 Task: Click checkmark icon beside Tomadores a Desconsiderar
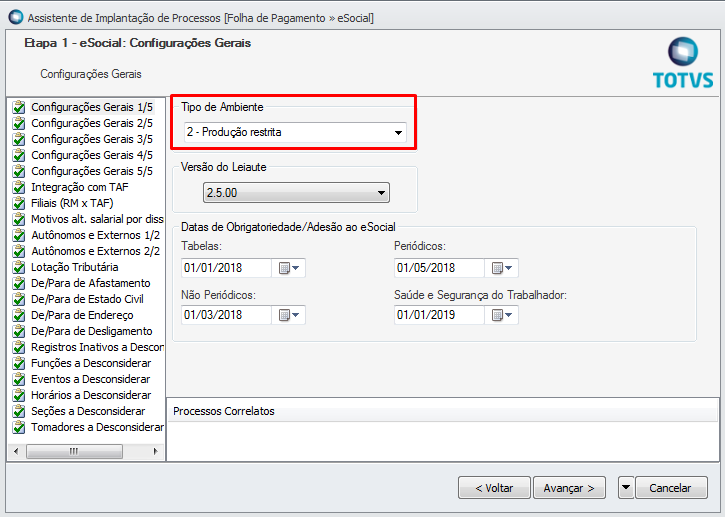tap(19, 427)
